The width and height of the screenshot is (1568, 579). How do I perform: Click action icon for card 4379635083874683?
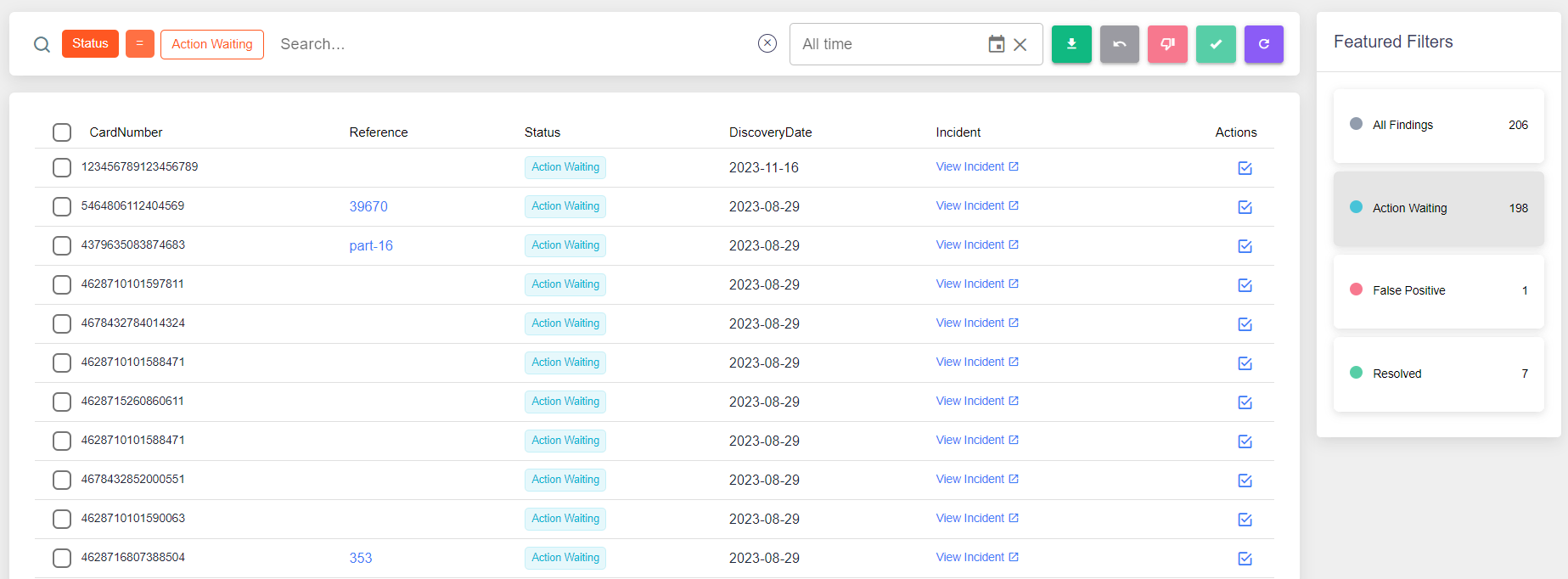[1245, 246]
